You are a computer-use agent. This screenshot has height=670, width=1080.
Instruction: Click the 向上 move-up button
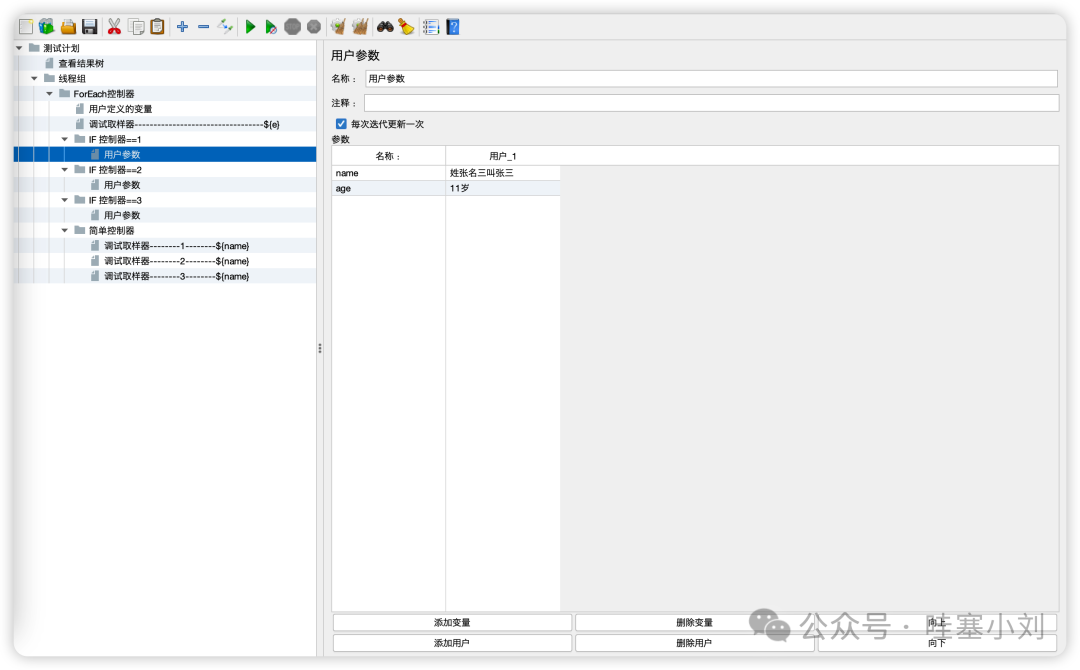[x=937, y=622]
